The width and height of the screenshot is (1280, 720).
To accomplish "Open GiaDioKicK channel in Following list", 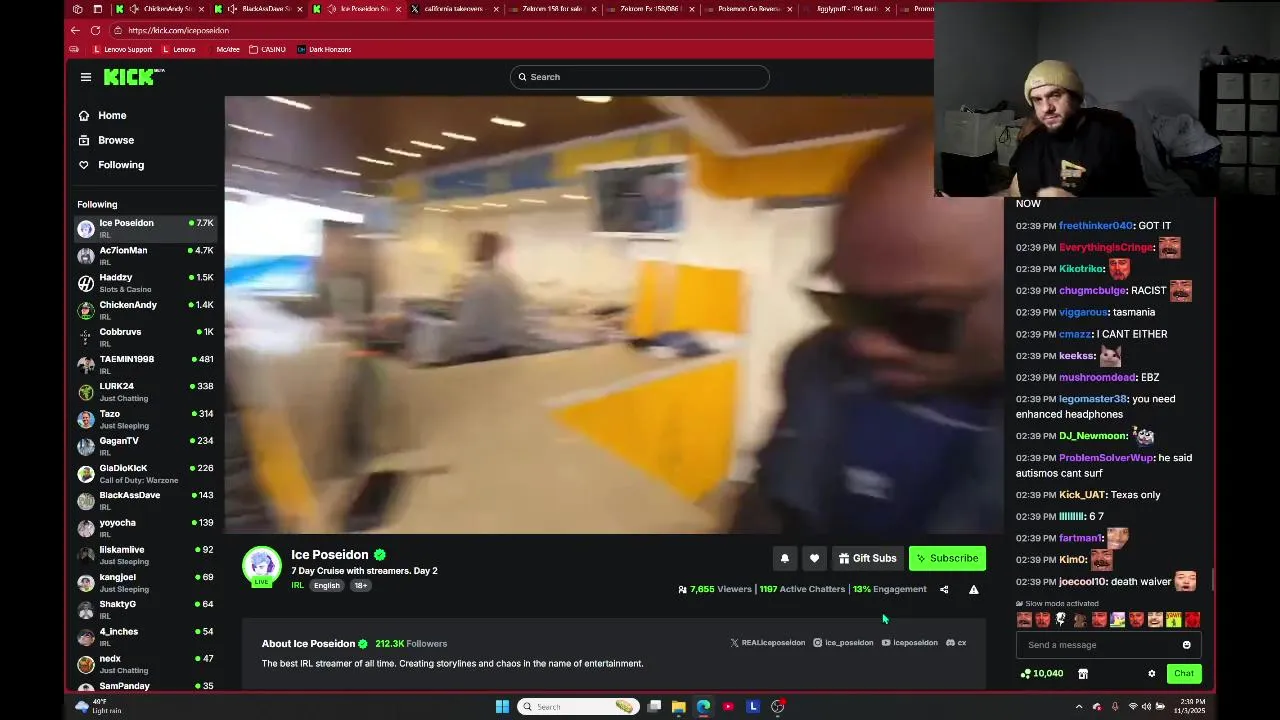I will (x=146, y=473).
